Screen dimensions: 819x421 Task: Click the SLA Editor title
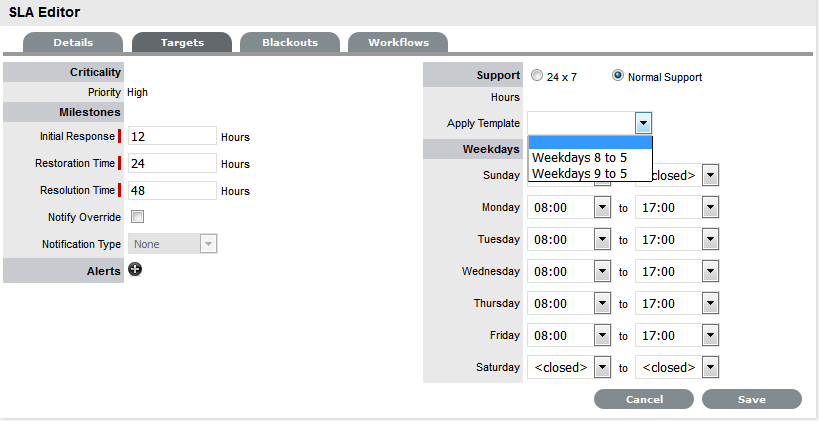pyautogui.click(x=44, y=12)
